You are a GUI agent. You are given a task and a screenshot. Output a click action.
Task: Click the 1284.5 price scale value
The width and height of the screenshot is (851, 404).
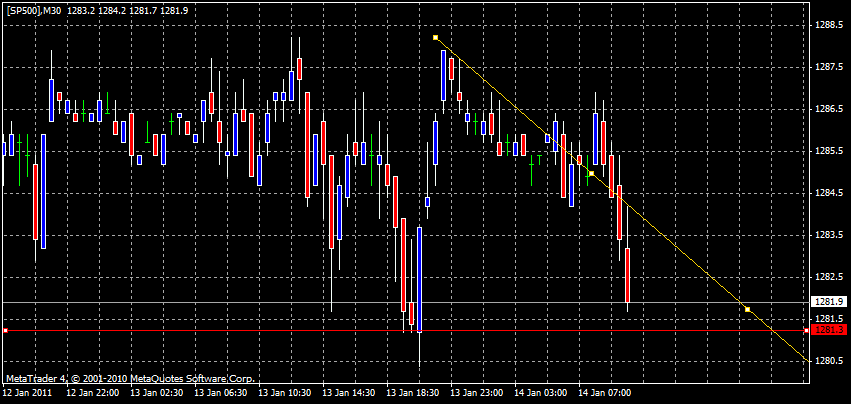pos(828,193)
